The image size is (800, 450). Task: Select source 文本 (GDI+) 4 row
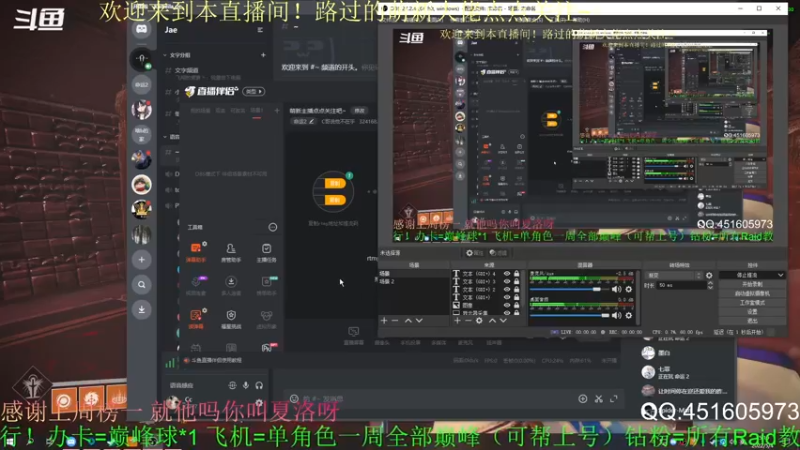[487, 273]
